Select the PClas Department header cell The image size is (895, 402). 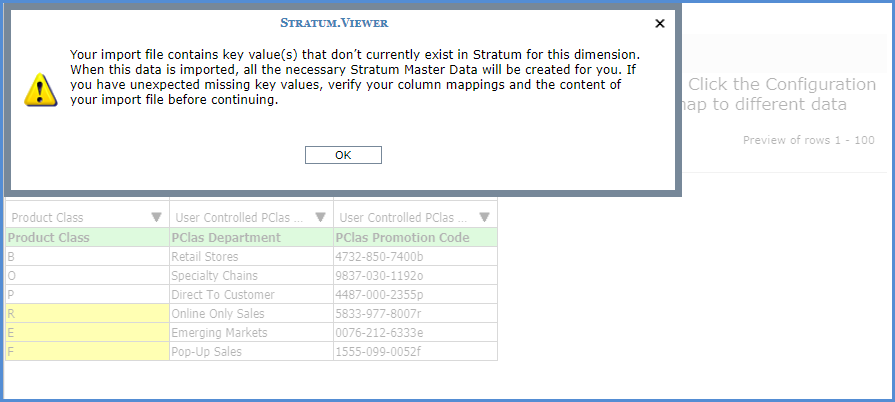click(251, 238)
